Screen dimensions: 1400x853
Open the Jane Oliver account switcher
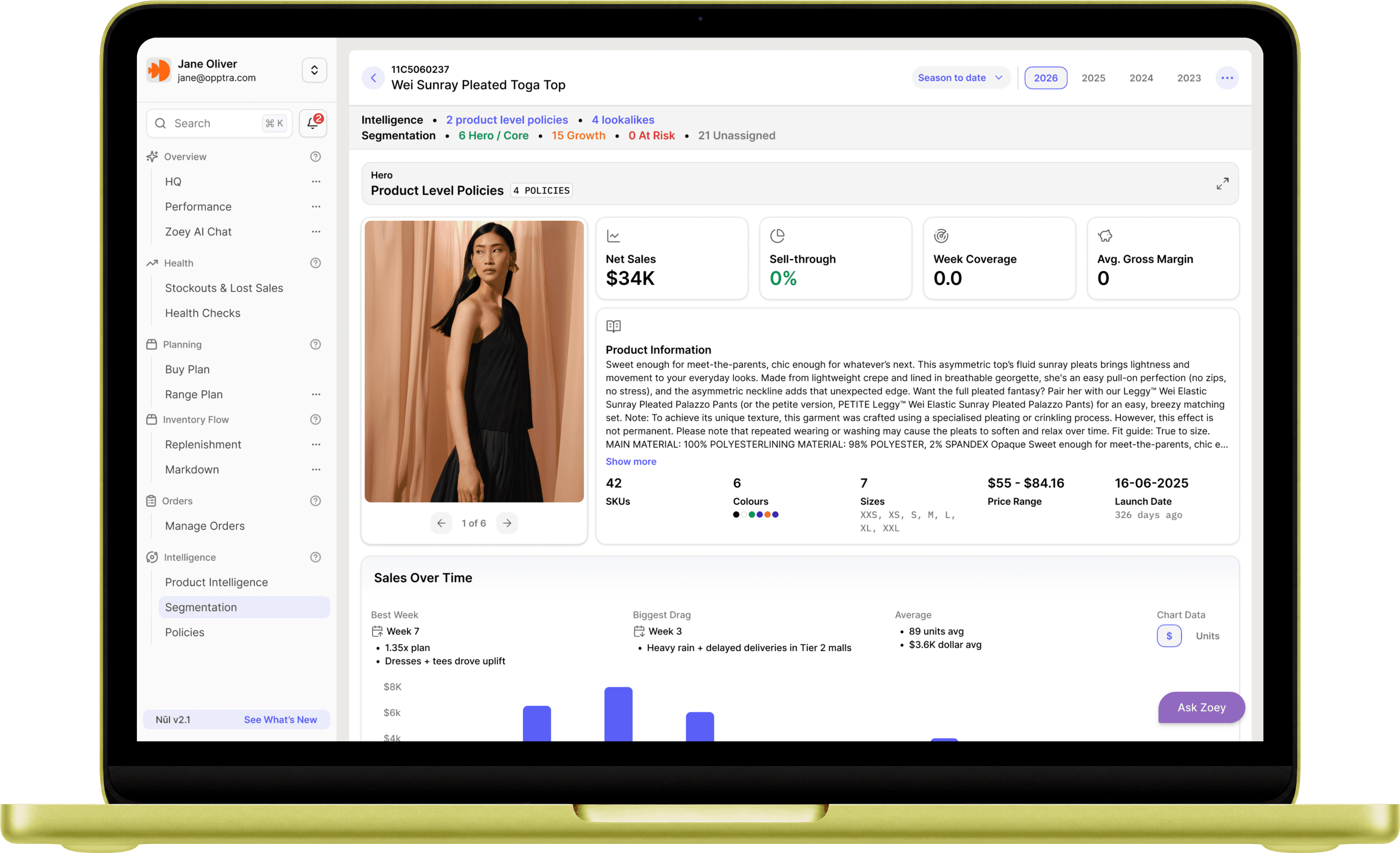(314, 71)
